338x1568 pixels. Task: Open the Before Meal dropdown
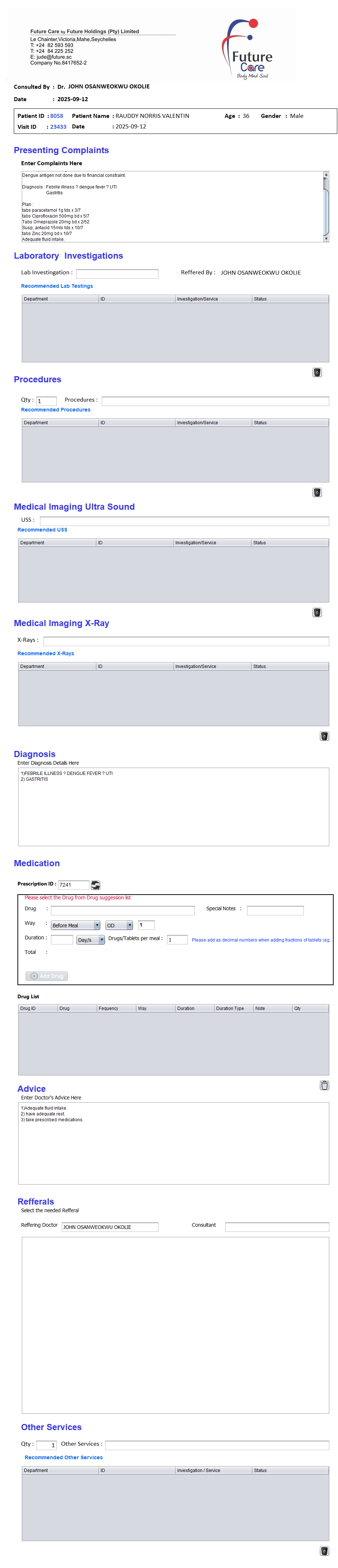pyautogui.click(x=75, y=925)
